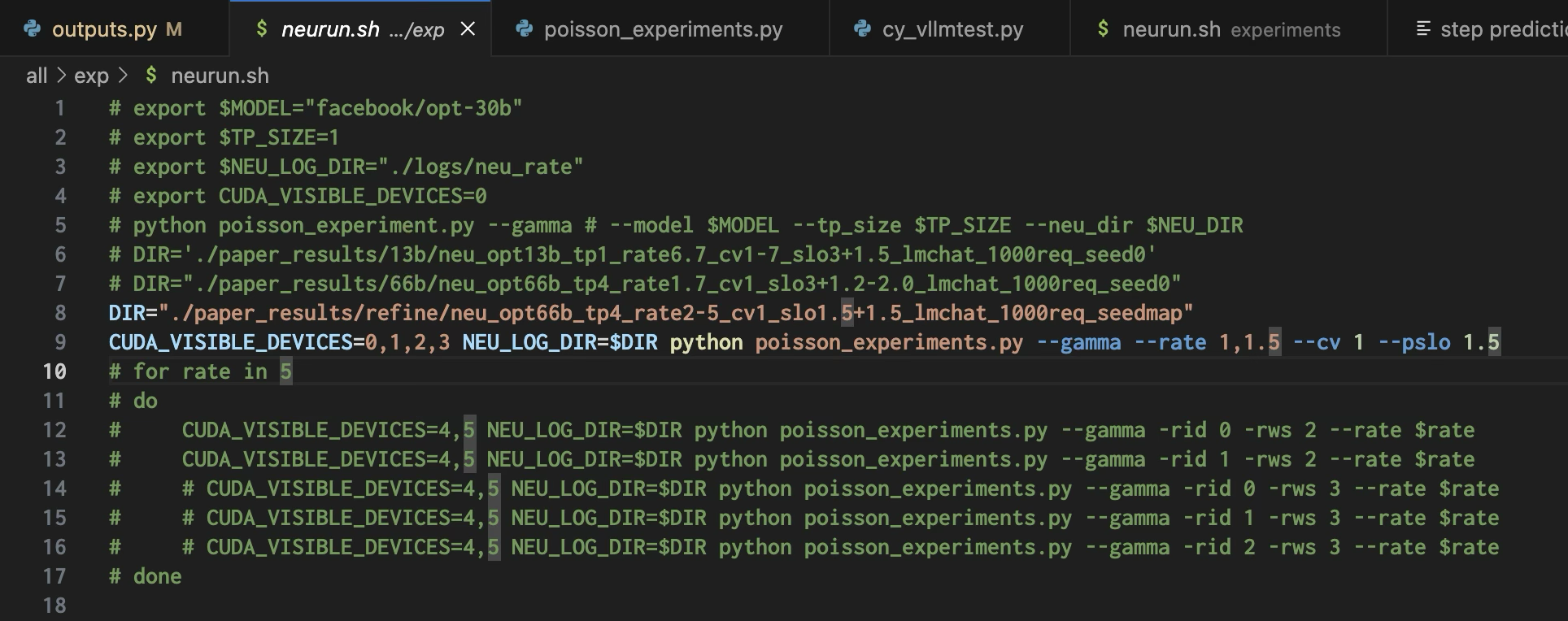Image resolution: width=1568 pixels, height=621 pixels.
Task: Click the text file icon on step prediction tab
Action: (x=1422, y=29)
